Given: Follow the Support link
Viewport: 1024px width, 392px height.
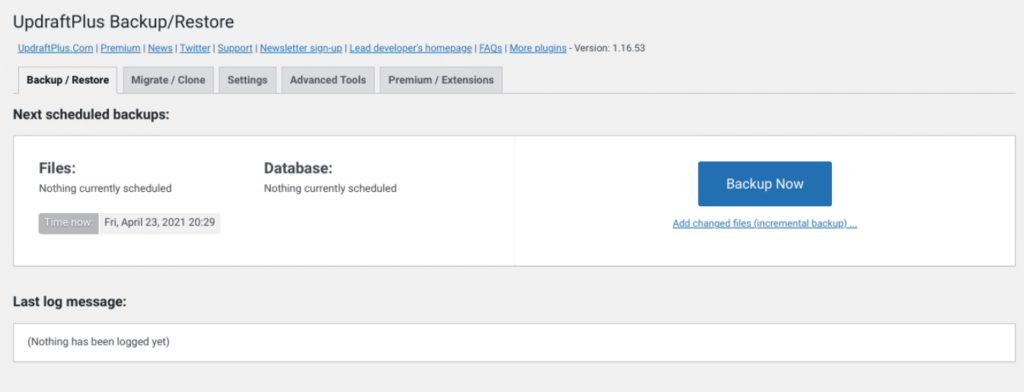Looking at the screenshot, I should point(235,48).
